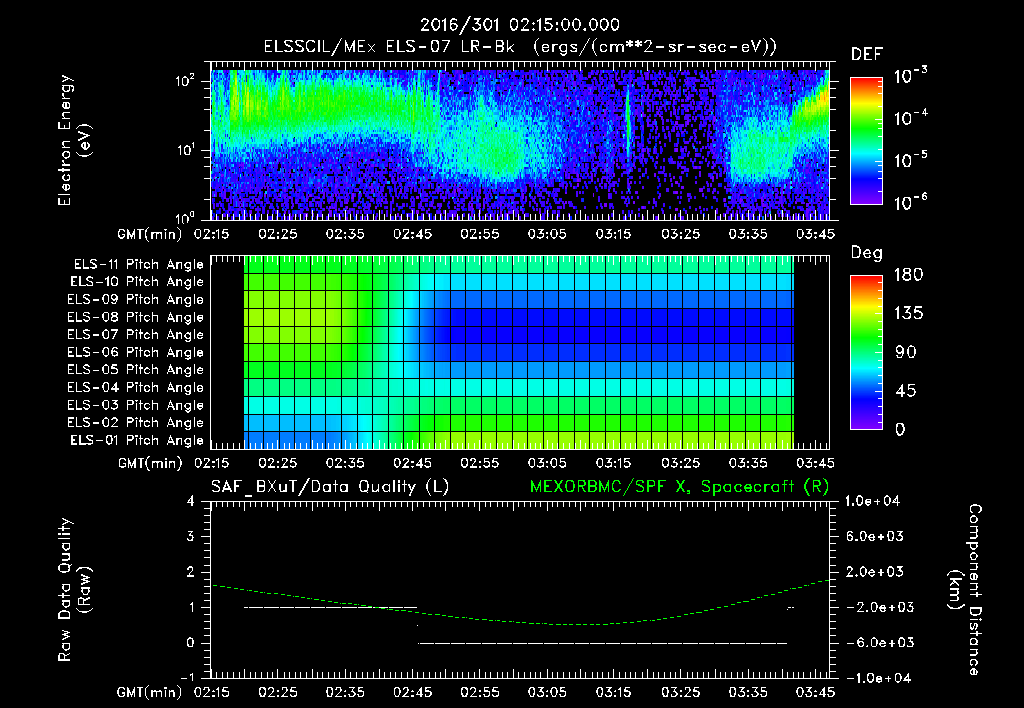Click the ELS-07 Pitch Angle row label
Image resolution: width=1024 pixels, height=708 pixels.
click(136, 334)
